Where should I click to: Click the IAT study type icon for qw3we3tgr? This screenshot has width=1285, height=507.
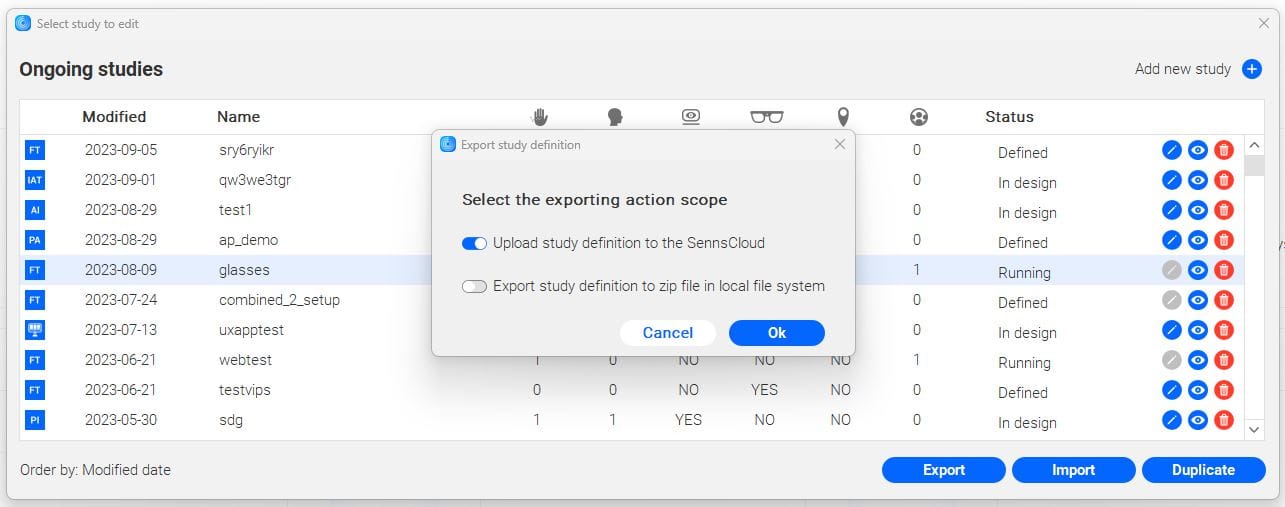tap(35, 180)
